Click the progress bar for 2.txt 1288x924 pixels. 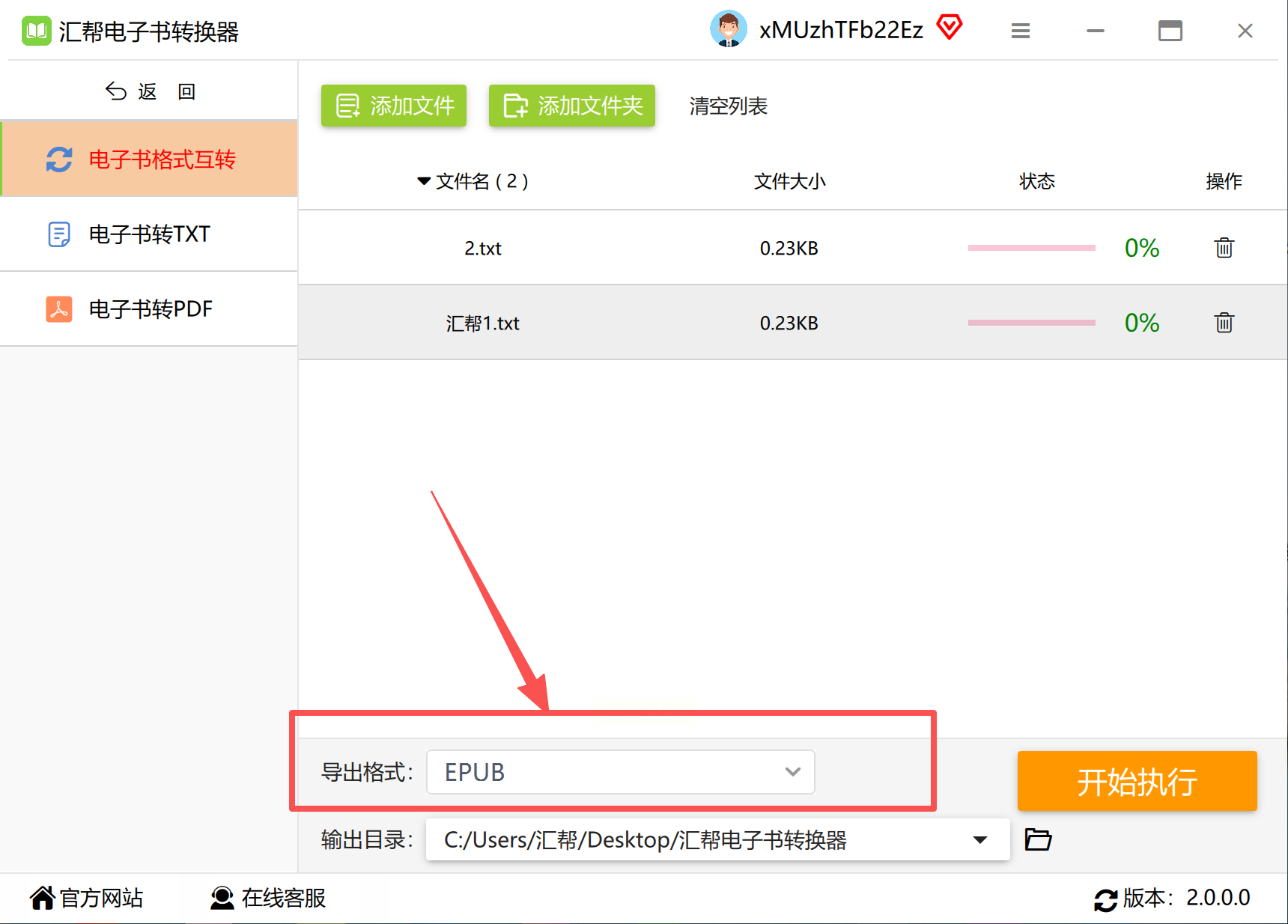(x=1032, y=248)
